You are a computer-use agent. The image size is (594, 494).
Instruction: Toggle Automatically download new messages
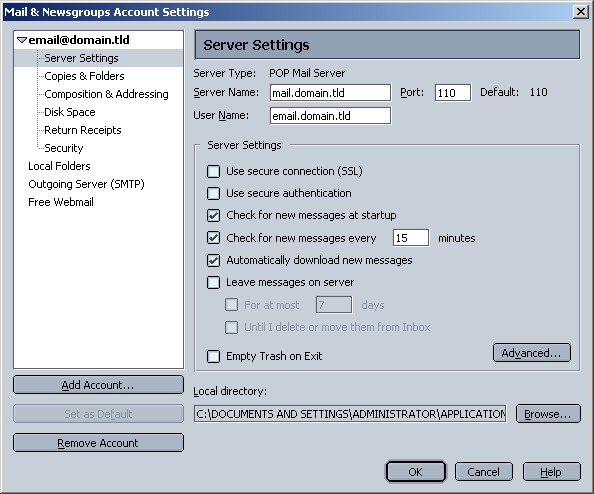point(213,260)
